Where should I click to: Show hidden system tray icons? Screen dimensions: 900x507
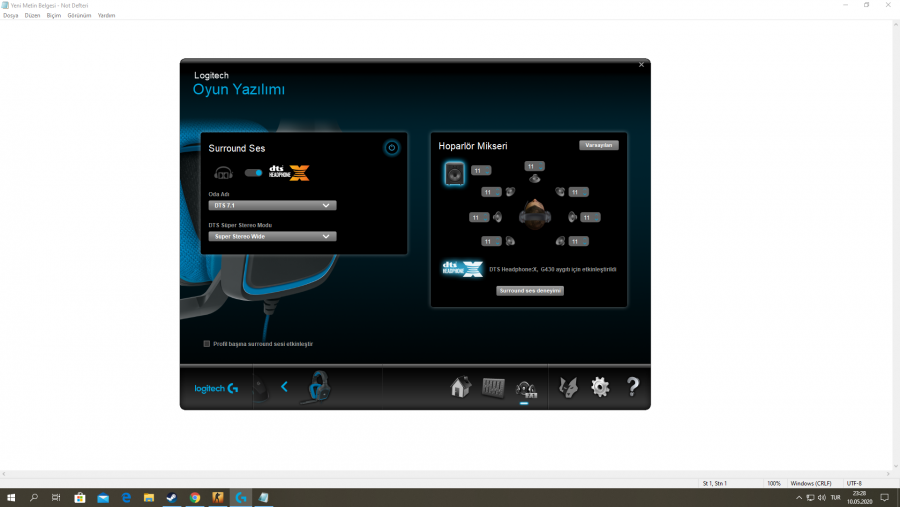pos(798,498)
